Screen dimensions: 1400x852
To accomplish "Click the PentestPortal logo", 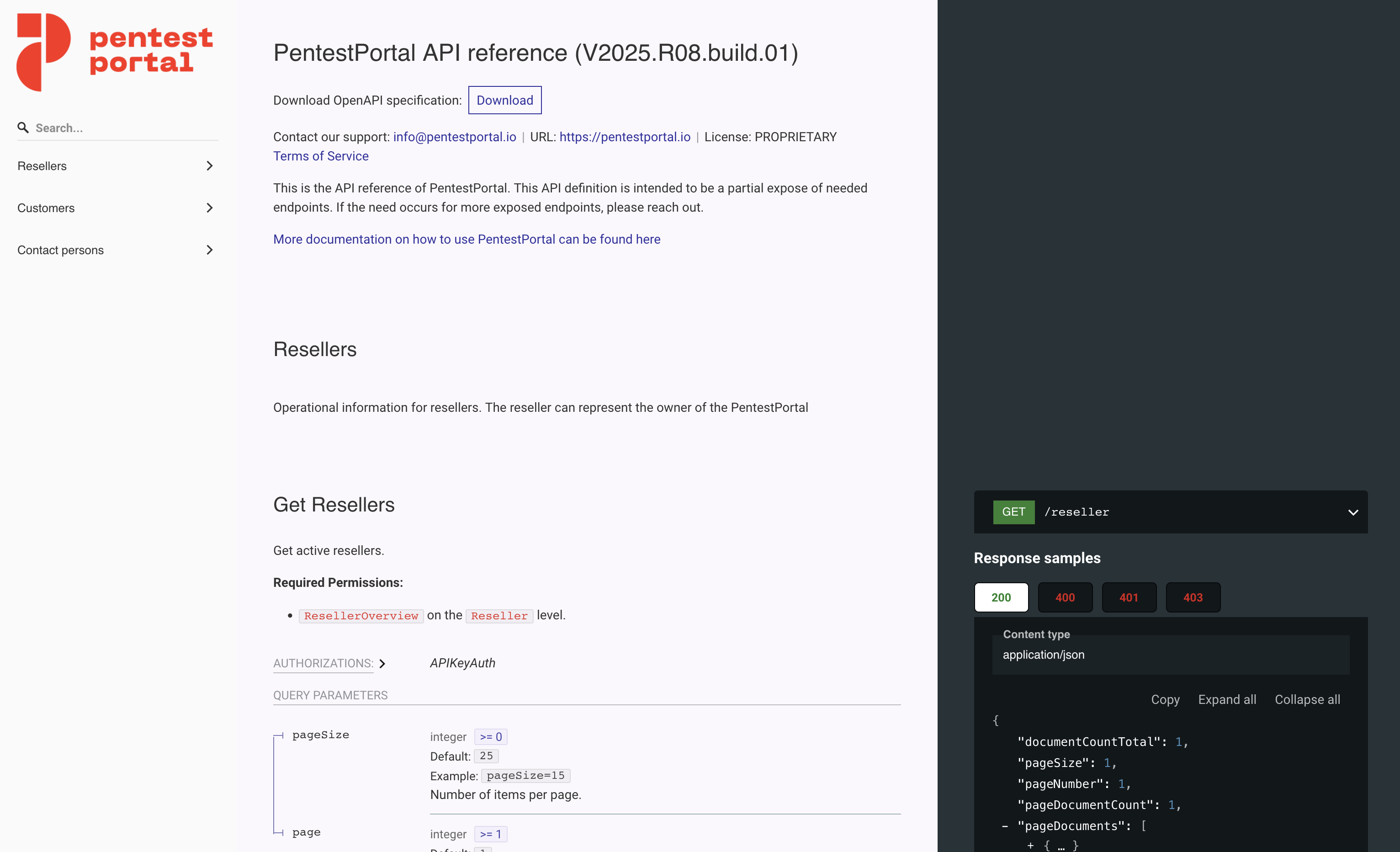I will [x=115, y=52].
